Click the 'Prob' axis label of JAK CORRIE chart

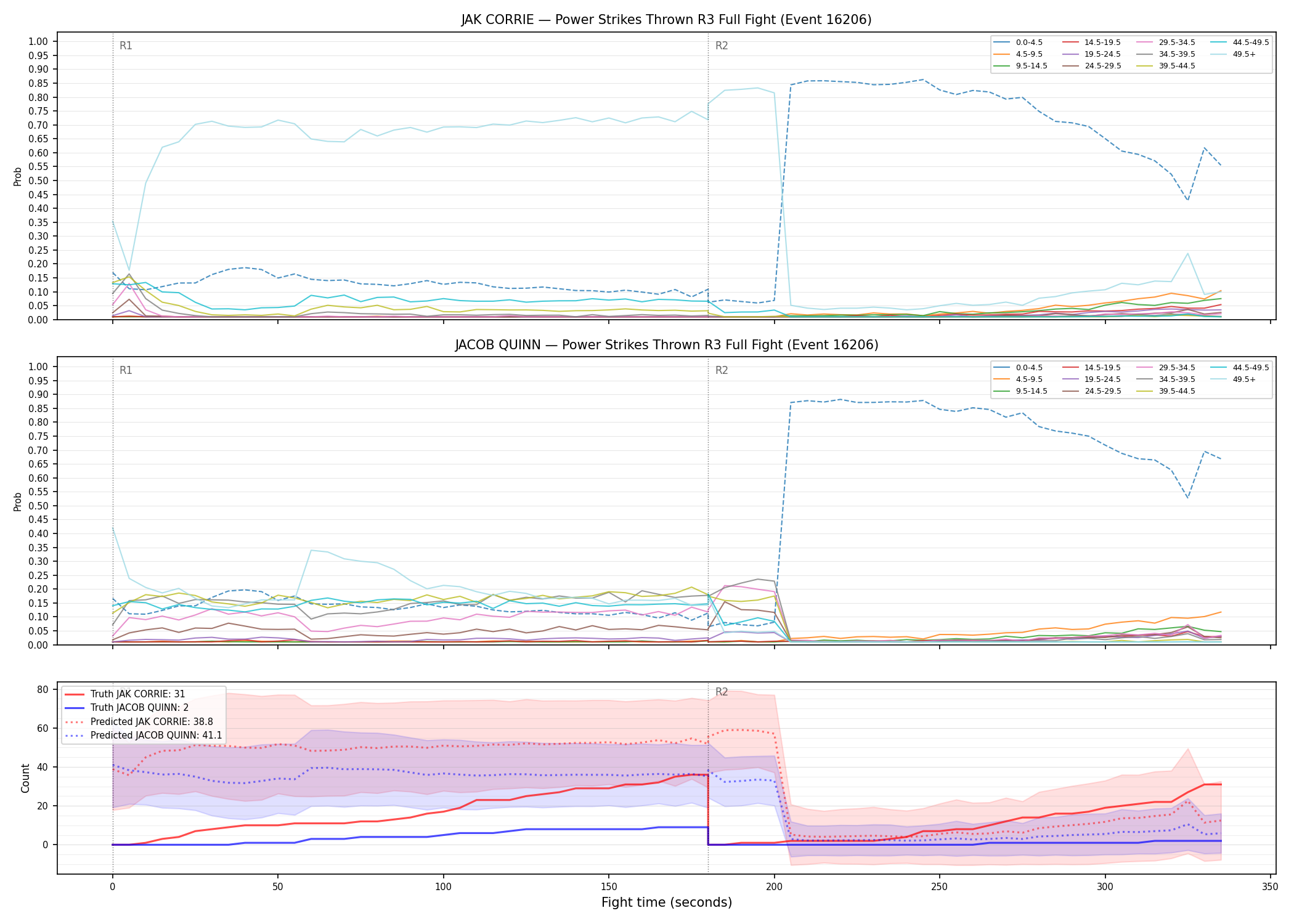(18, 176)
